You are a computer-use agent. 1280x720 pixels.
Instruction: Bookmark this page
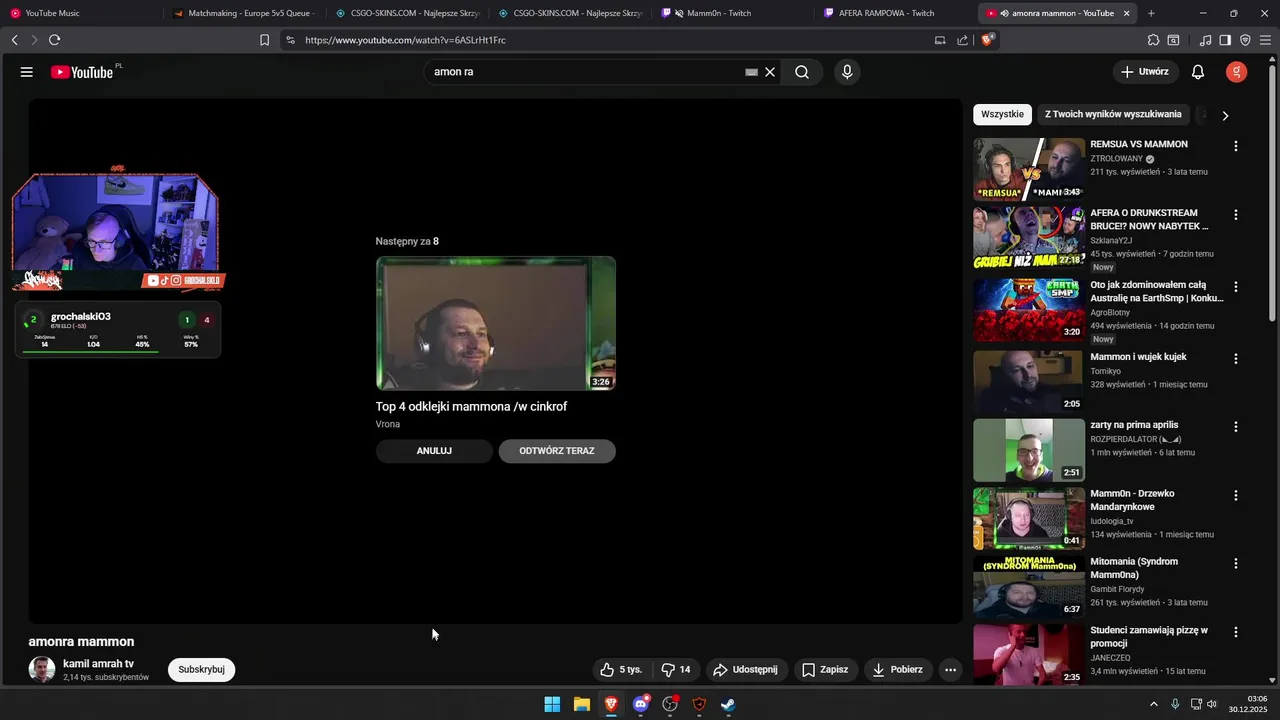pyautogui.click(x=264, y=40)
